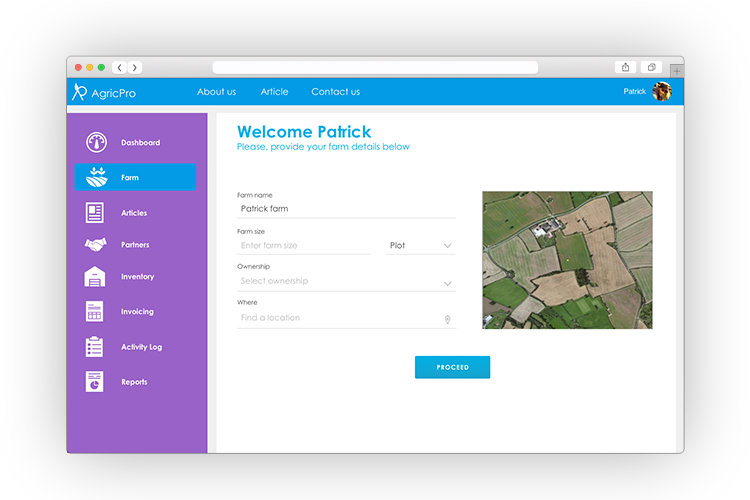Select Reports label in the sidebar
The height and width of the screenshot is (500, 750).
point(134,382)
